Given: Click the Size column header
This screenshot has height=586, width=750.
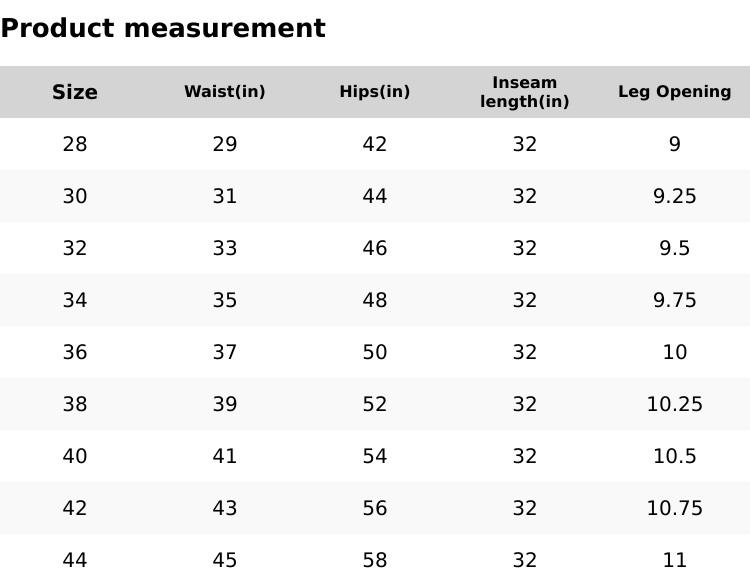Looking at the screenshot, I should 75,92.
